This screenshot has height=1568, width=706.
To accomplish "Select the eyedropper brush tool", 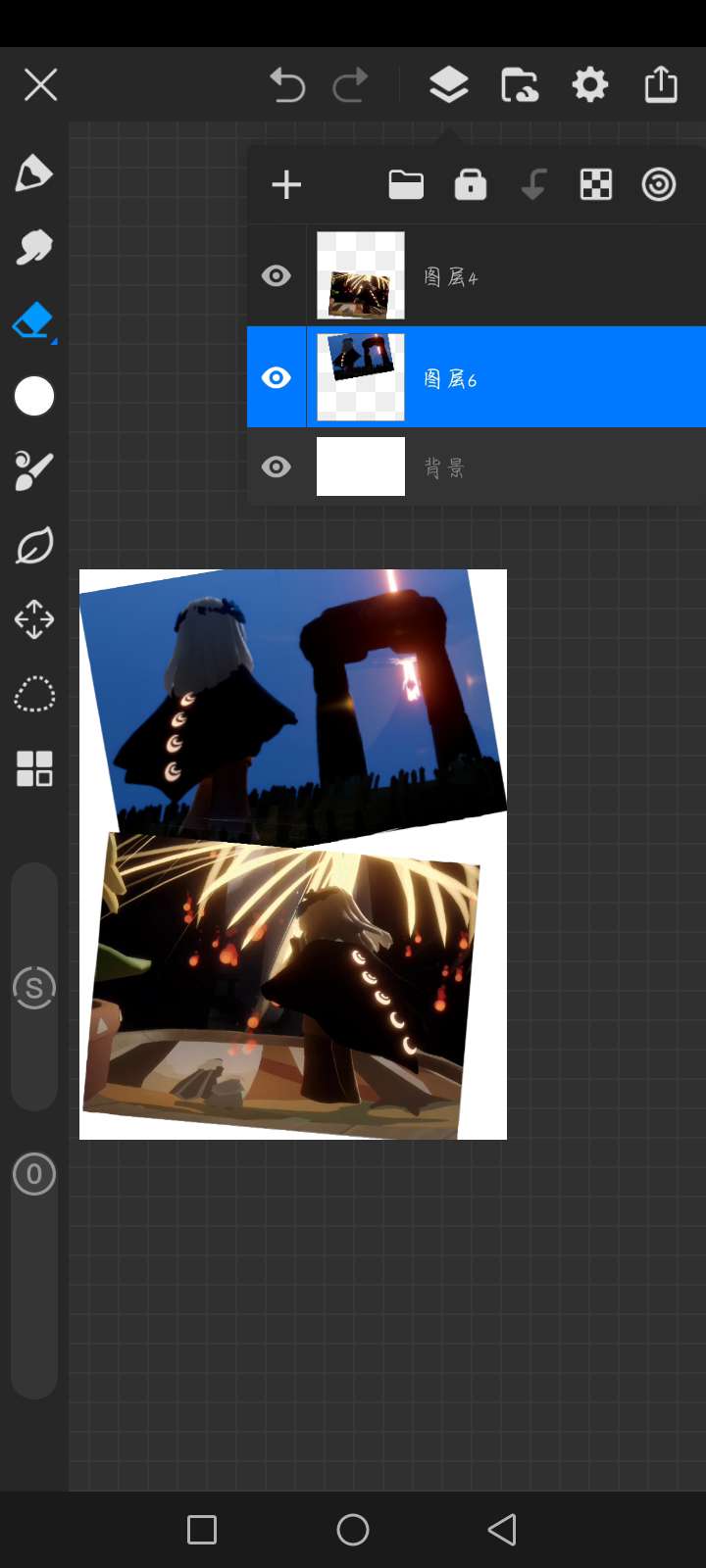I will click(33, 470).
